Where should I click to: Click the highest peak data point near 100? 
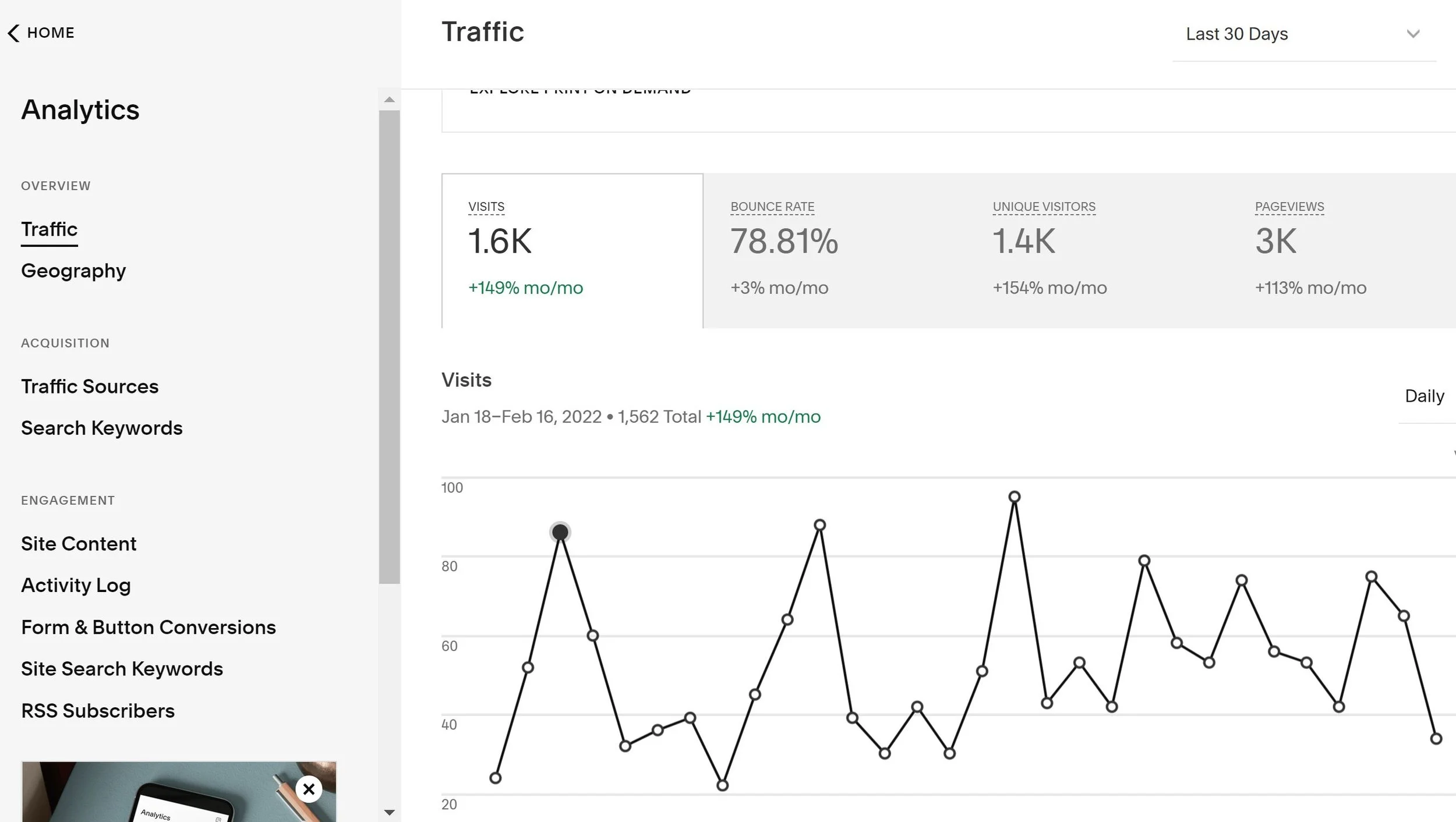(1015, 497)
